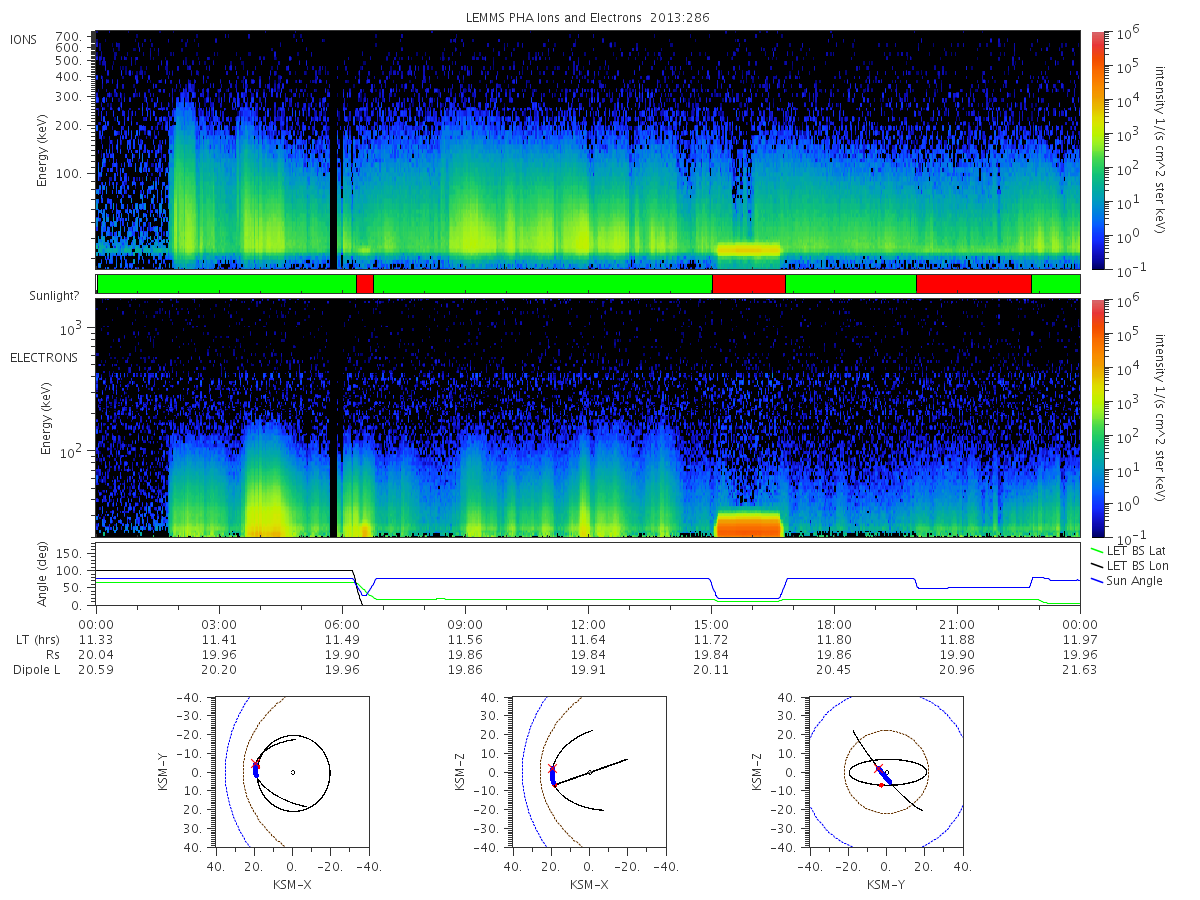Click the red X marker in KSM-X/KSM-Y plot
Image resolution: width=1200 pixels, height=900 pixels.
255,763
